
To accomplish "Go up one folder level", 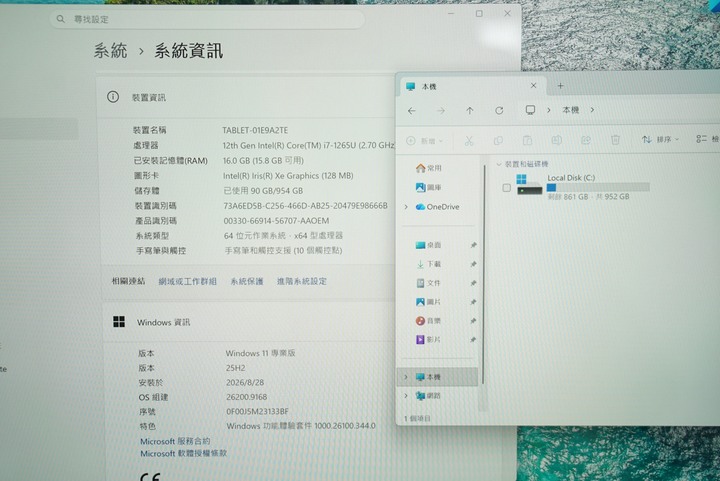I will 470,111.
